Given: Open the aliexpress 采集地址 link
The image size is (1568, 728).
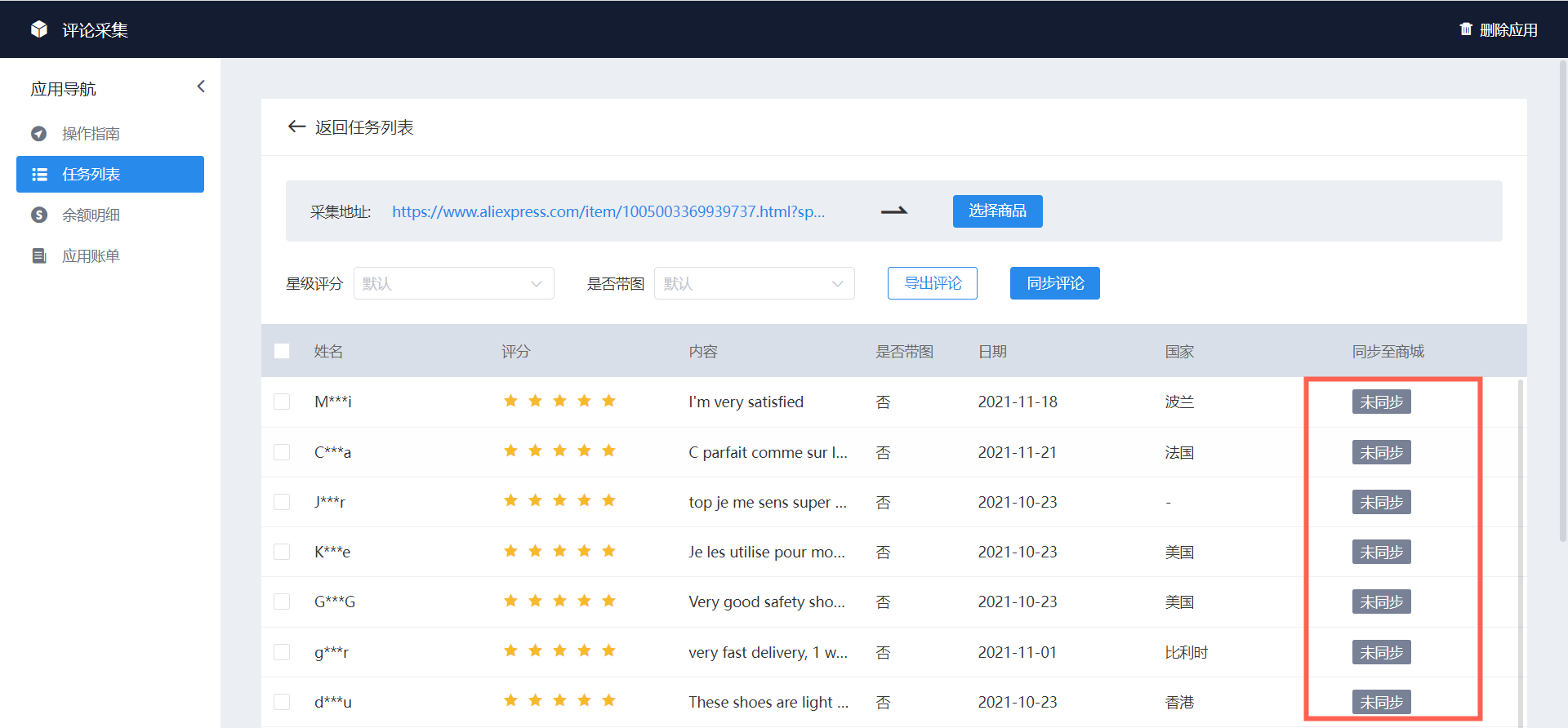Looking at the screenshot, I should (608, 211).
